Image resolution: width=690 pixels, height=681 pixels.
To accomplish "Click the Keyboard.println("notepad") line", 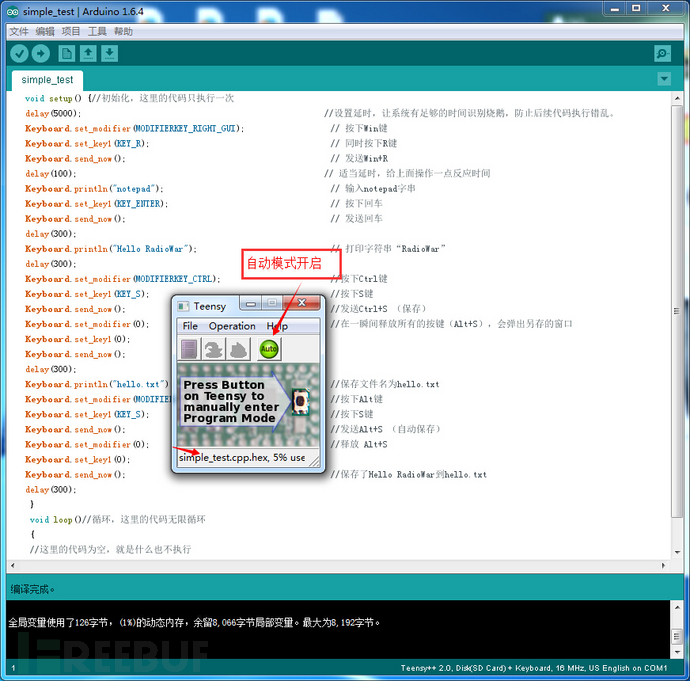I will pyautogui.click(x=94, y=189).
